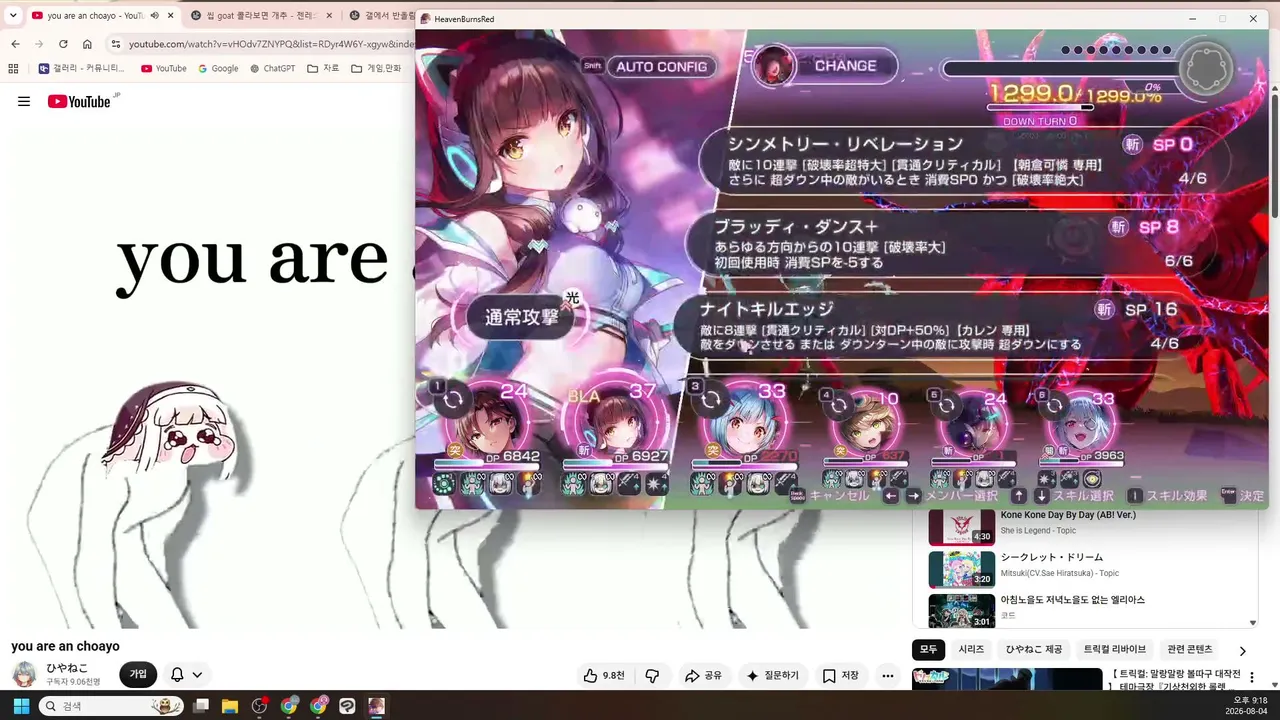
Task: Click the right arrow member select key
Action: [x=913, y=495]
